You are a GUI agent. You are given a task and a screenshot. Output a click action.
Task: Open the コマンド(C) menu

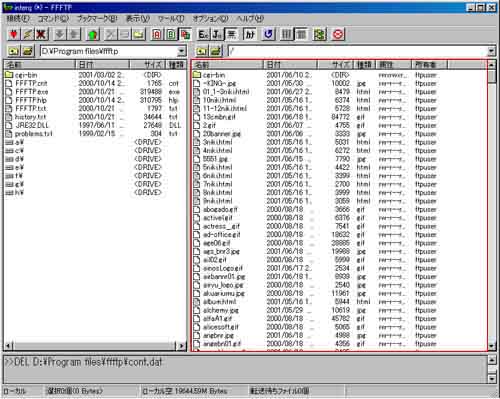(53, 19)
